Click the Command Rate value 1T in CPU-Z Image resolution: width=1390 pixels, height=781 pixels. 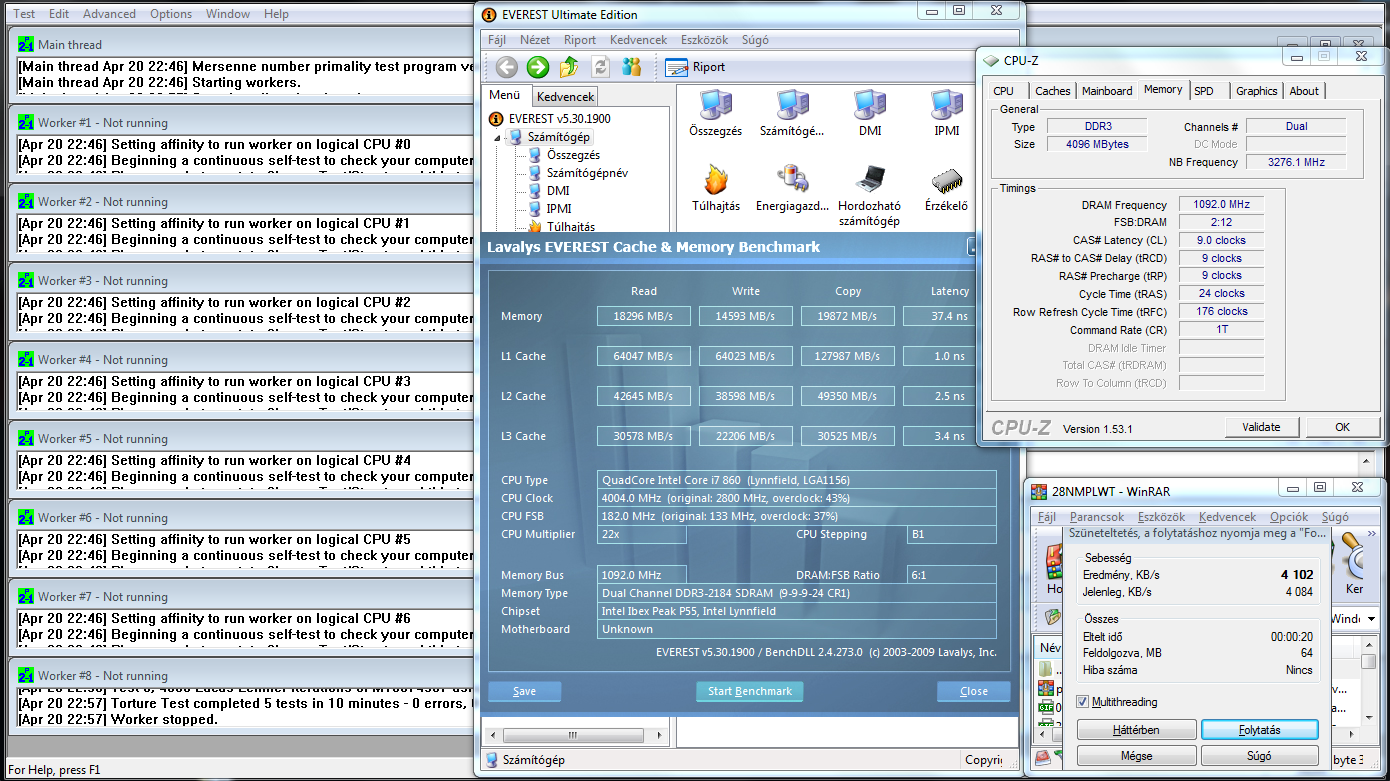point(1221,330)
